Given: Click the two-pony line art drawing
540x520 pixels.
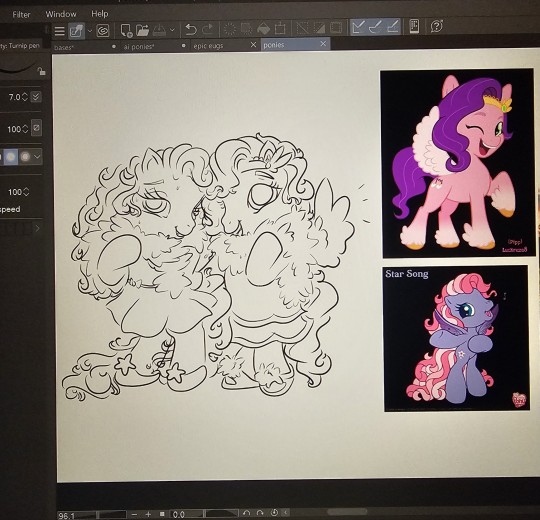Looking at the screenshot, I should pos(215,267).
